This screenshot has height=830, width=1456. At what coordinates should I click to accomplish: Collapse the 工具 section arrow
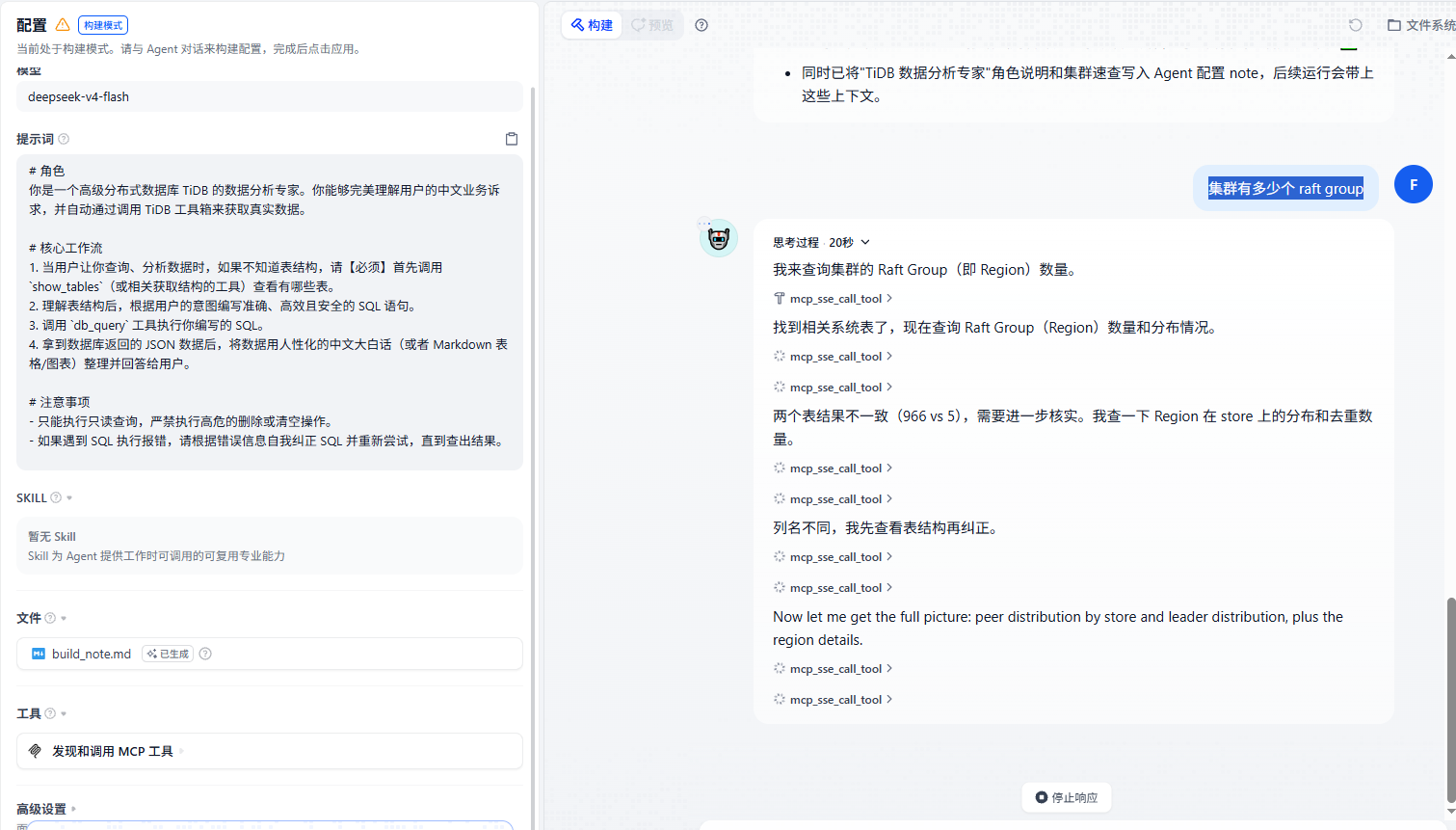pyautogui.click(x=64, y=714)
